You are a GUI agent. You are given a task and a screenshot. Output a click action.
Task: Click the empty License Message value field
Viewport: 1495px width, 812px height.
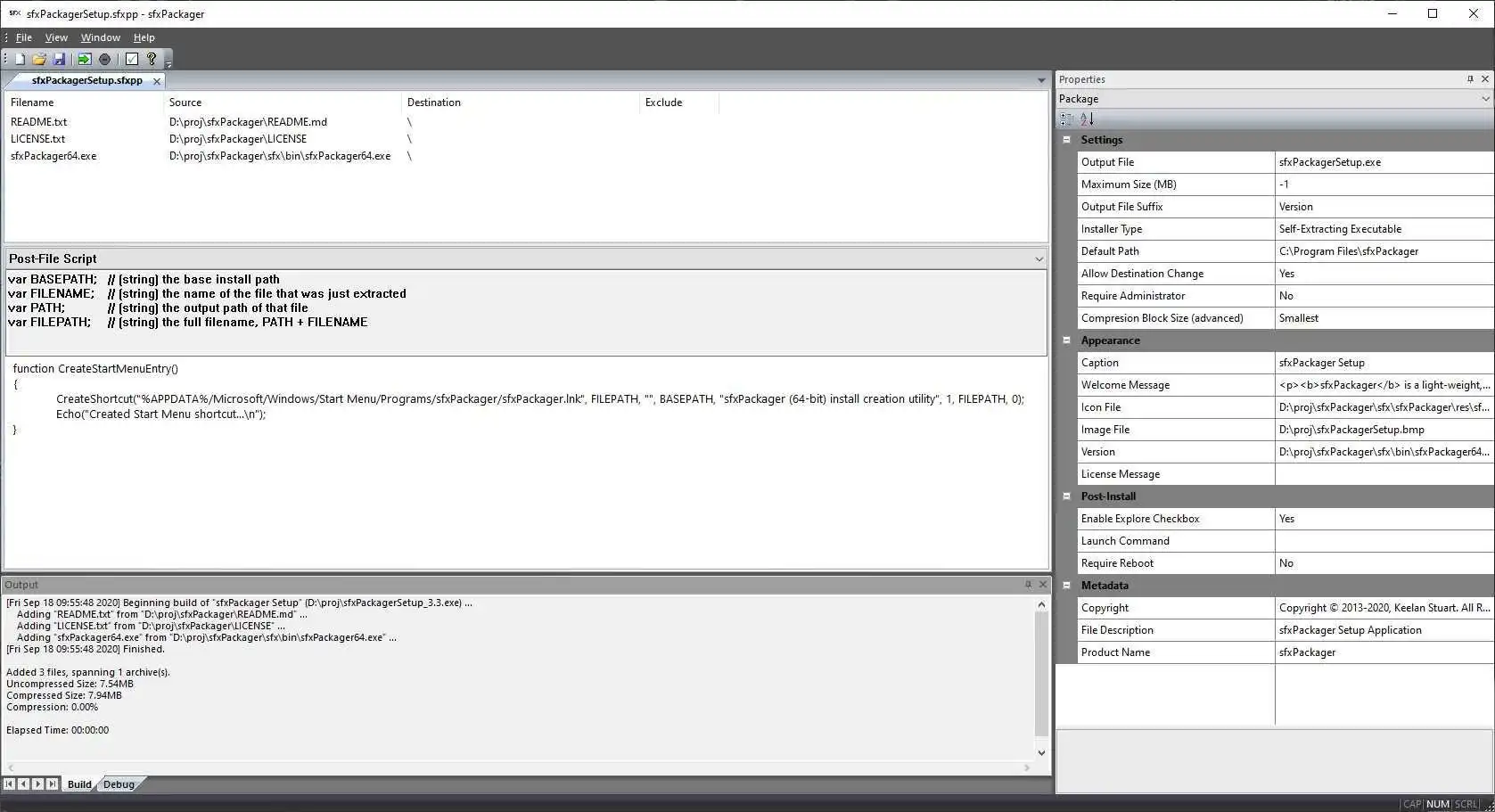click(1384, 474)
